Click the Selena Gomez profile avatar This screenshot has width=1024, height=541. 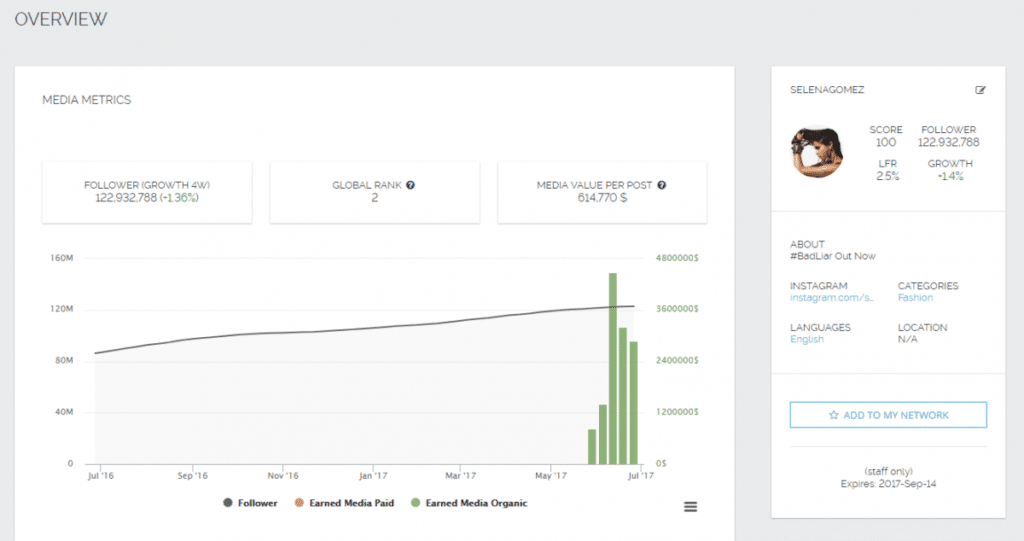(x=815, y=152)
